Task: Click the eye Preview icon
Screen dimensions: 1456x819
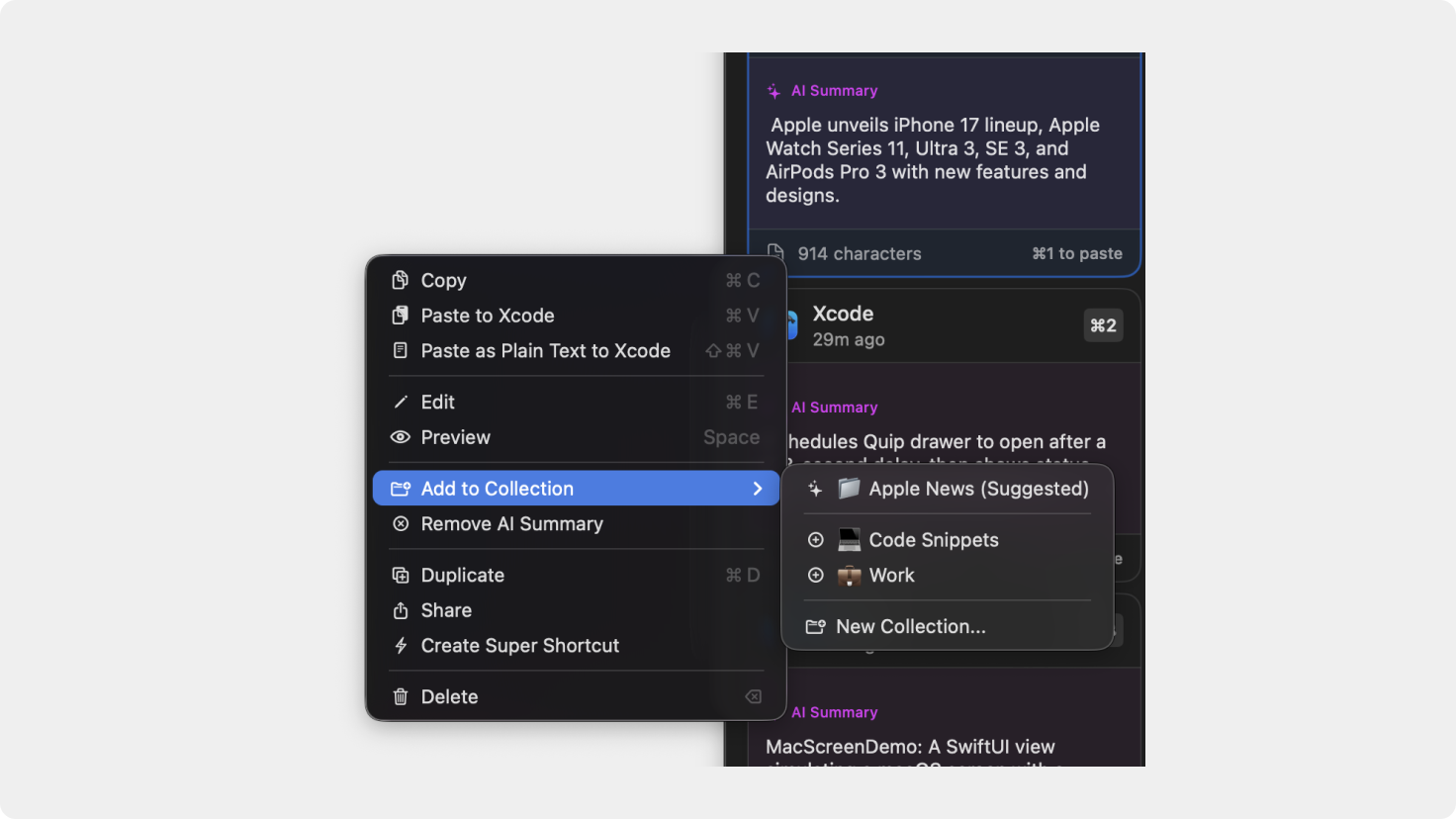Action: pos(401,437)
